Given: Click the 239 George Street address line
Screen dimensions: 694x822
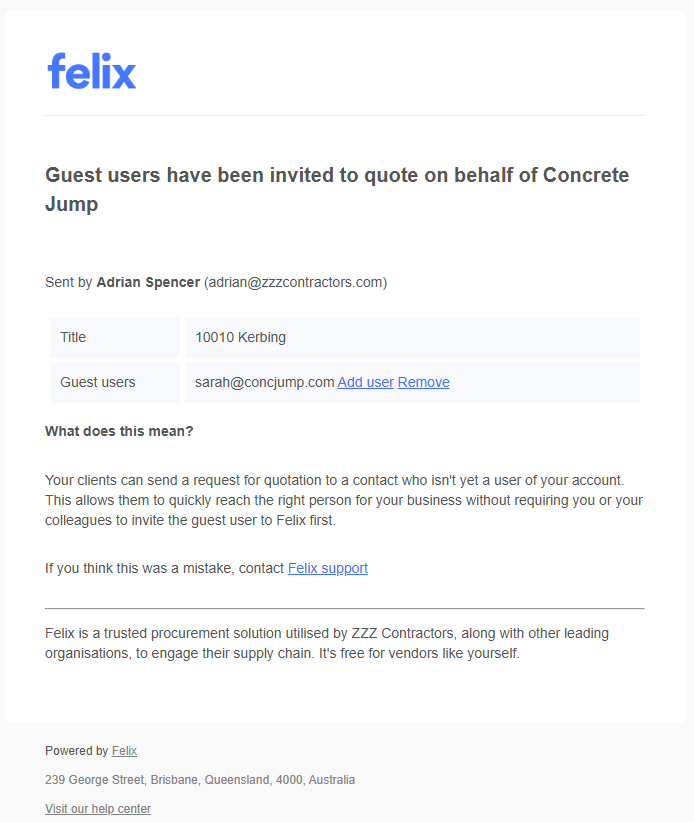Looking at the screenshot, I should coord(200,780).
